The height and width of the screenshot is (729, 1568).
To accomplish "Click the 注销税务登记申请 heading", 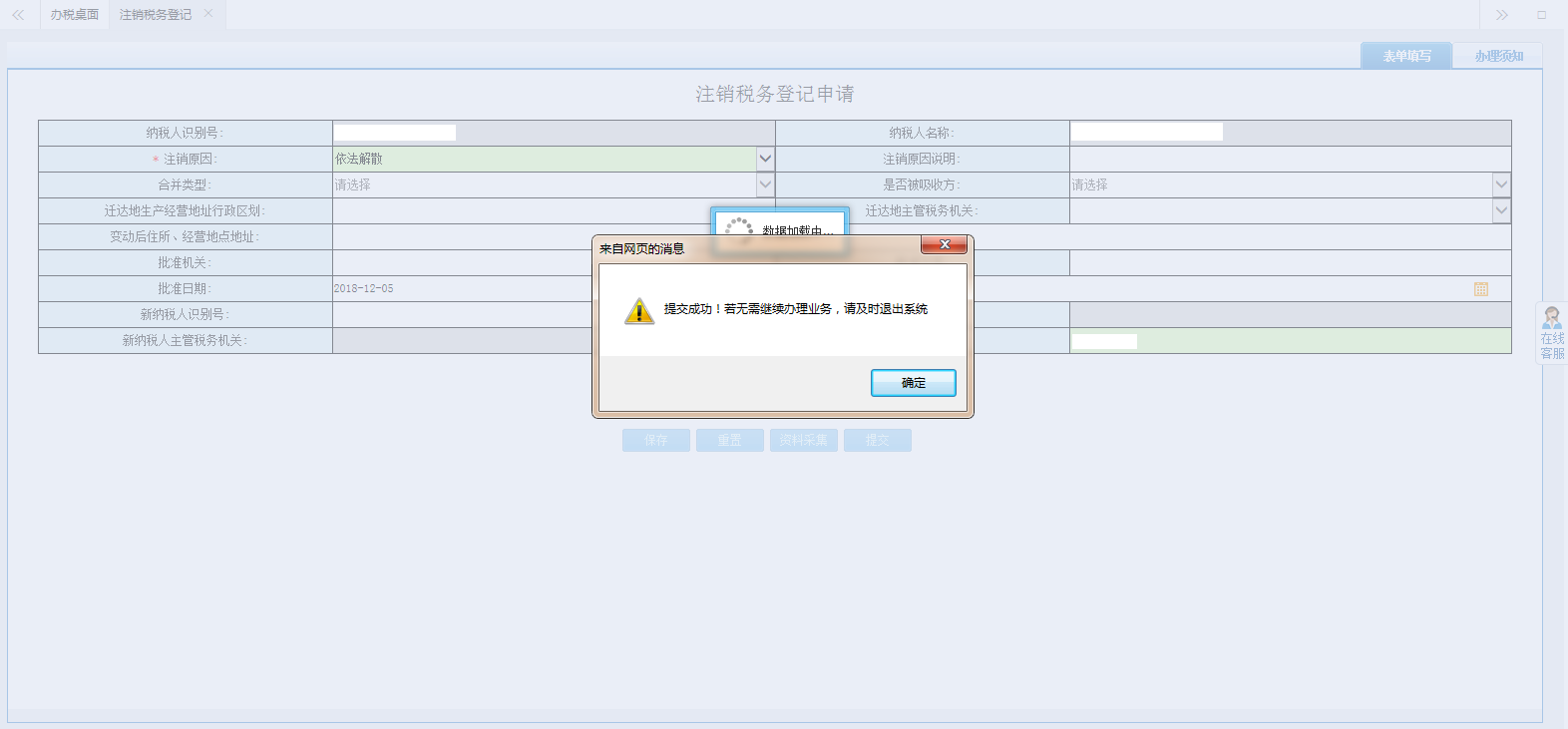I will coord(775,94).
